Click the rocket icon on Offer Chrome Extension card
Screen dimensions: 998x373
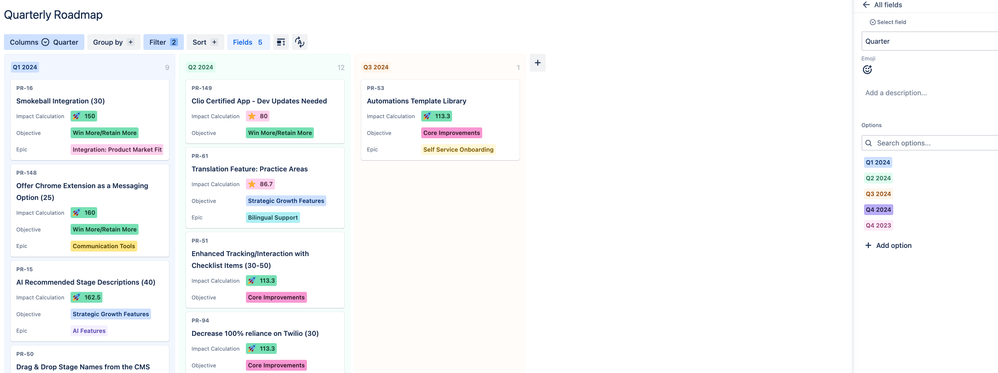(x=77, y=213)
